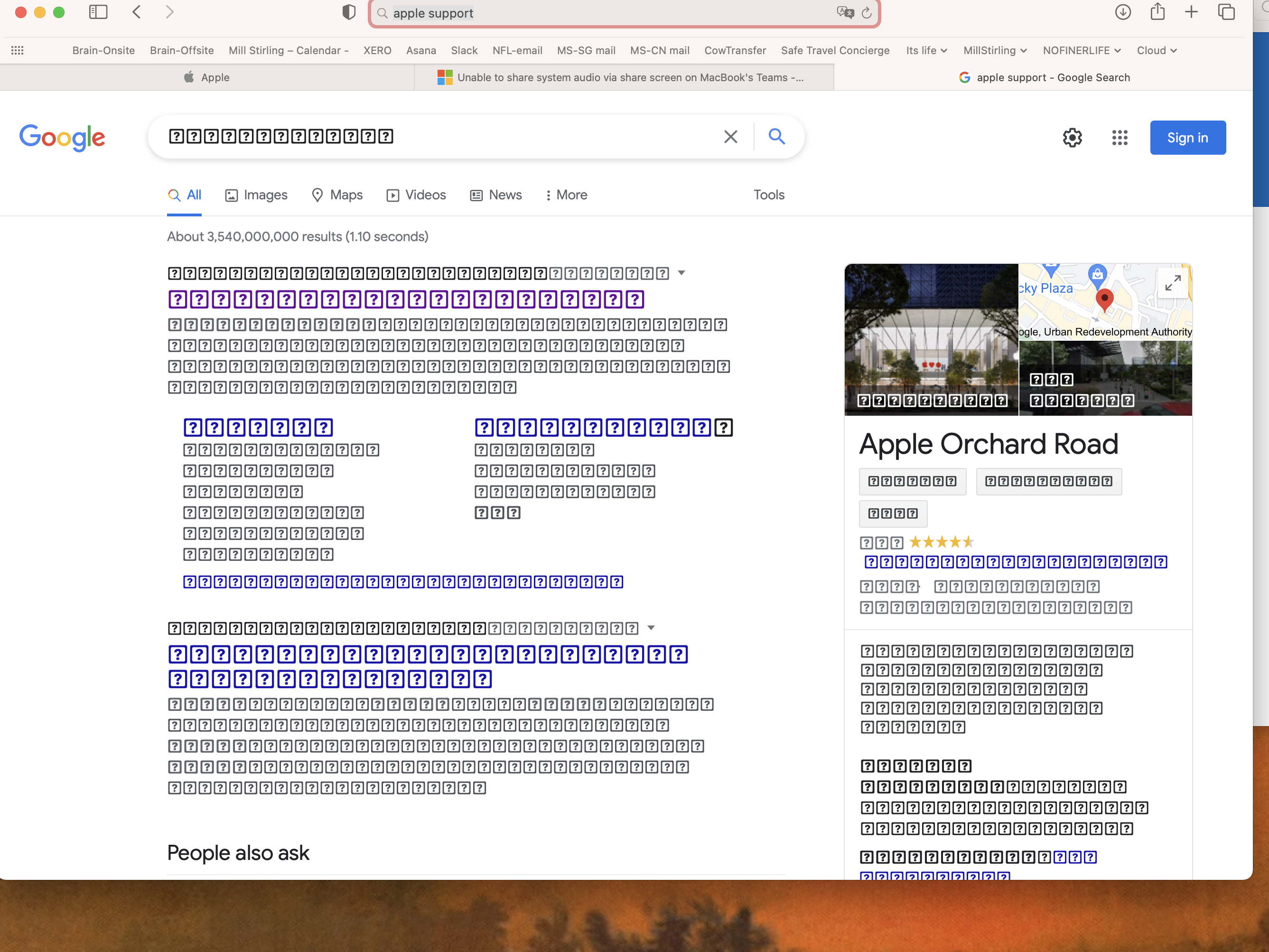Viewport: 1269px width, 952px height.
Task: Open a new tab with plus icon
Action: click(x=1192, y=12)
